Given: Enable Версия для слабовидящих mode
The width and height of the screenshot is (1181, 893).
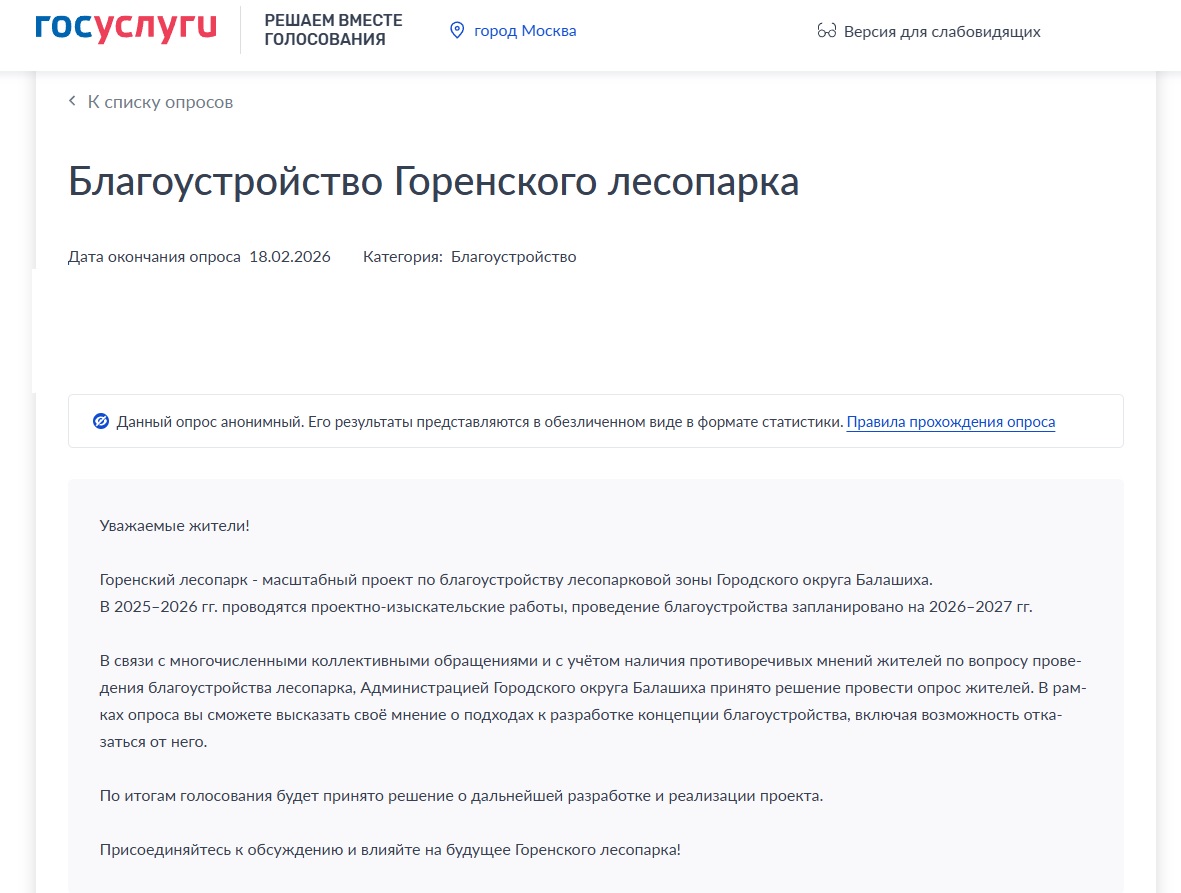Looking at the screenshot, I should pos(941,31).
